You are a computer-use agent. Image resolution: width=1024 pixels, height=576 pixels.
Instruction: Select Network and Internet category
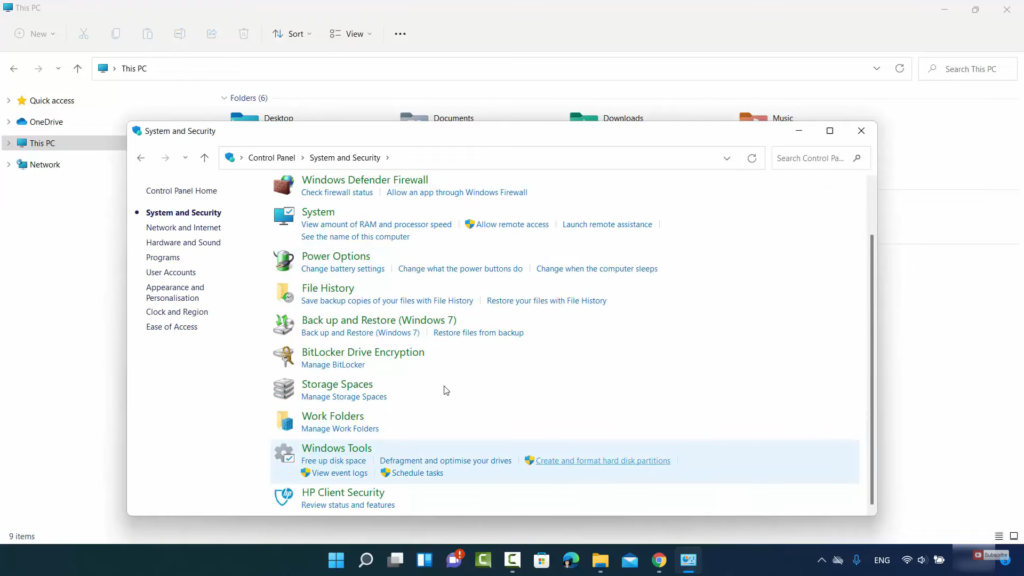tap(183, 228)
